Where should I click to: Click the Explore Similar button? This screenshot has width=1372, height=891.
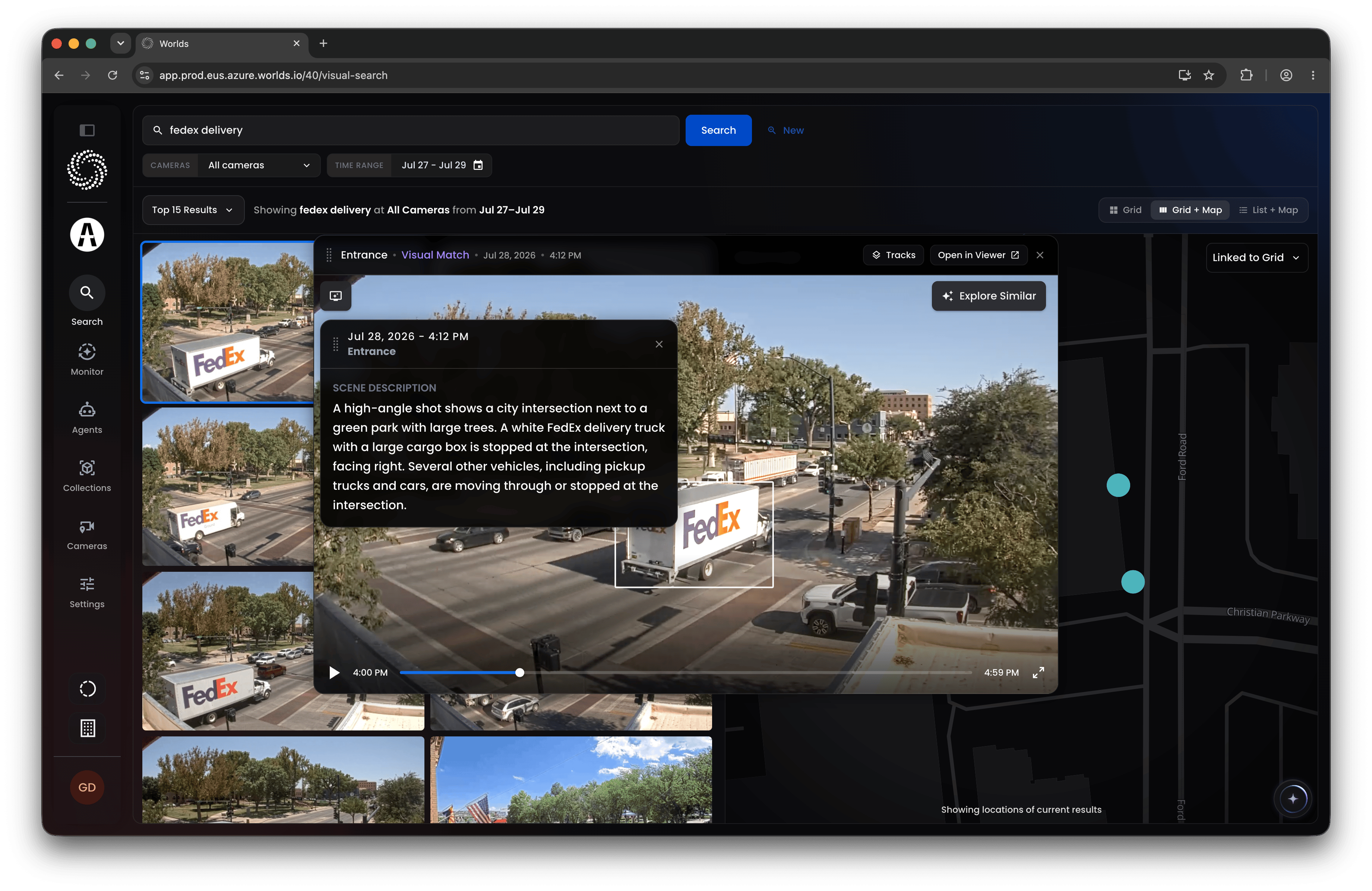pyautogui.click(x=989, y=296)
